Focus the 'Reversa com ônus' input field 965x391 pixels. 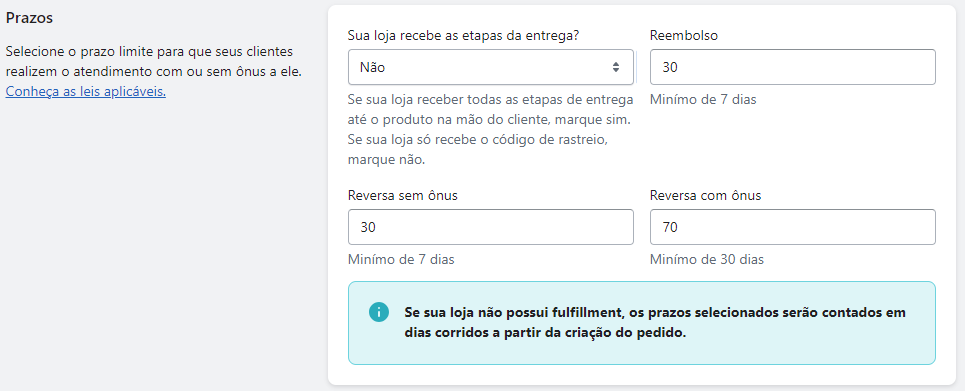793,227
